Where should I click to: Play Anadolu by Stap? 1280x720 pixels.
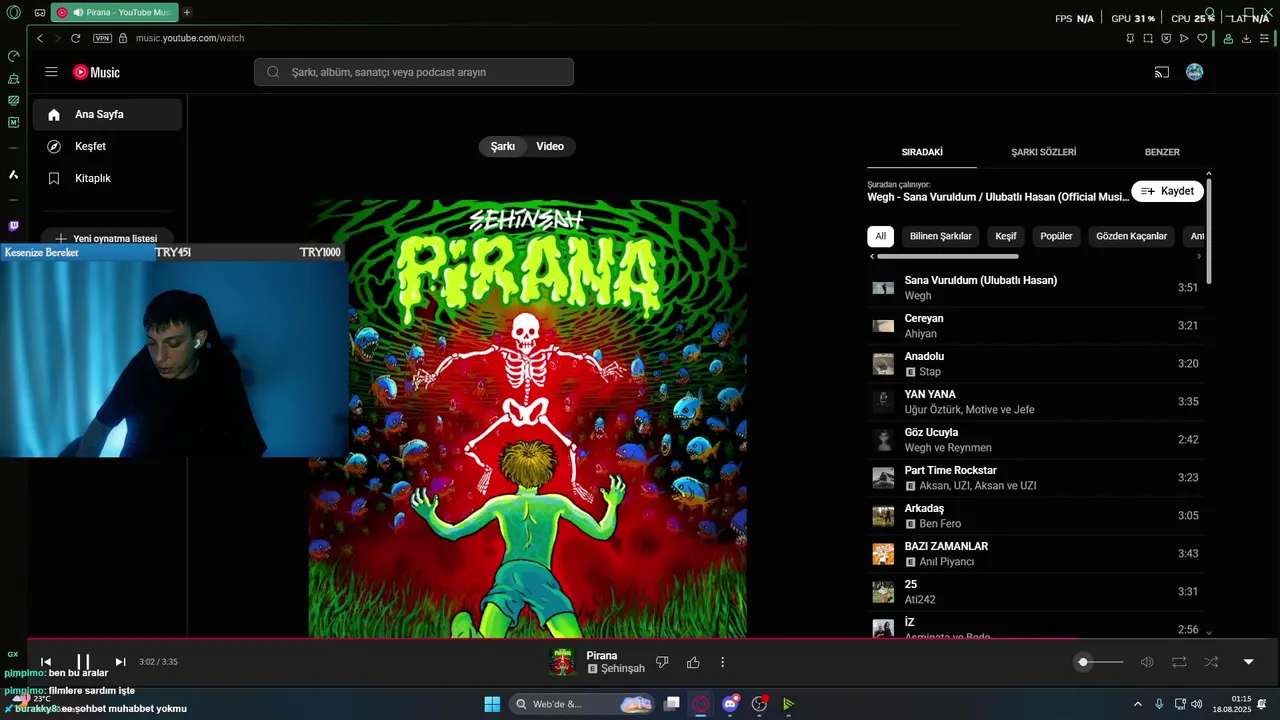[1035, 364]
